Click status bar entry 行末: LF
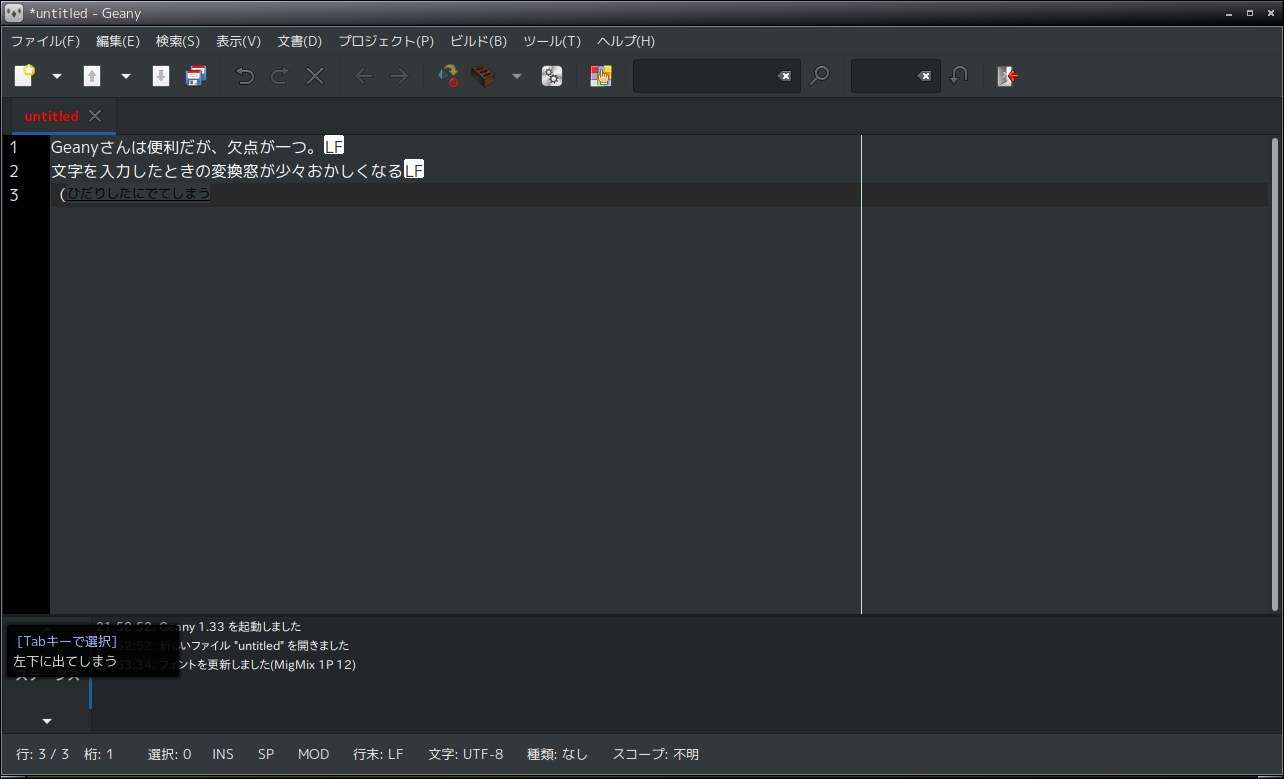This screenshot has height=779, width=1284. point(378,754)
